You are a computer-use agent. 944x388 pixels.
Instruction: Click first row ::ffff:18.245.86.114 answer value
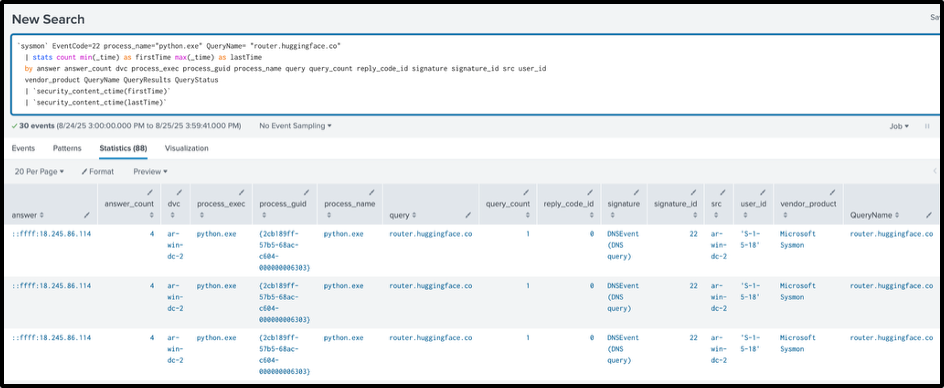point(52,234)
